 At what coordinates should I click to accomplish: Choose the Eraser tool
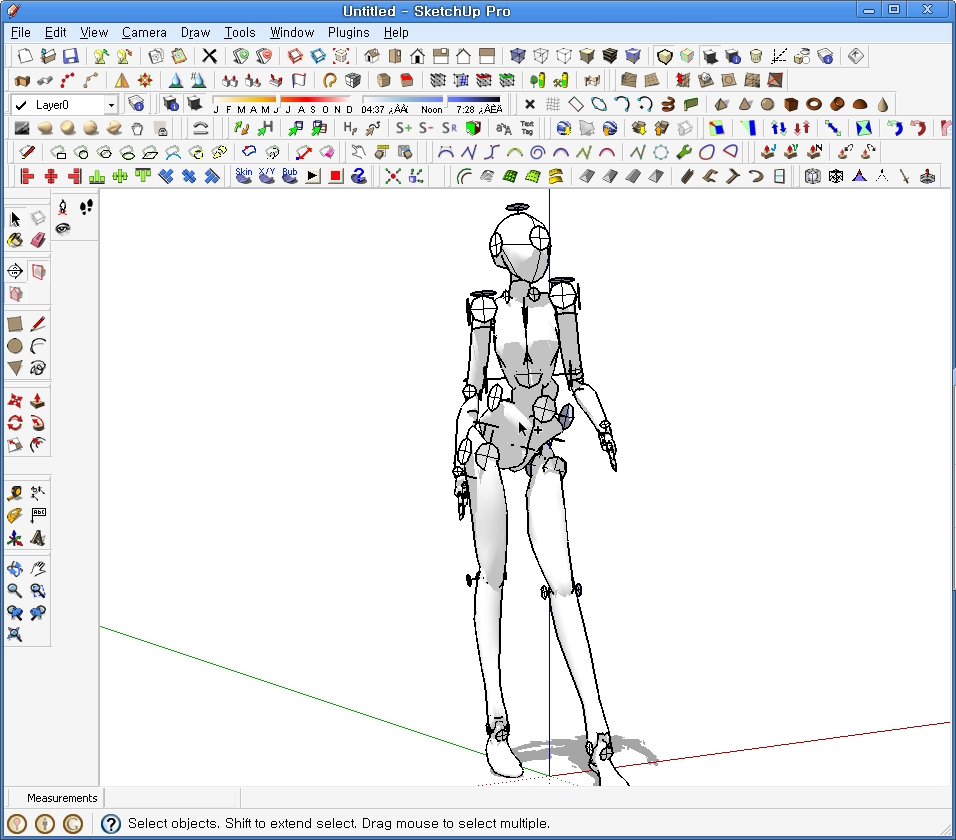click(x=38, y=240)
